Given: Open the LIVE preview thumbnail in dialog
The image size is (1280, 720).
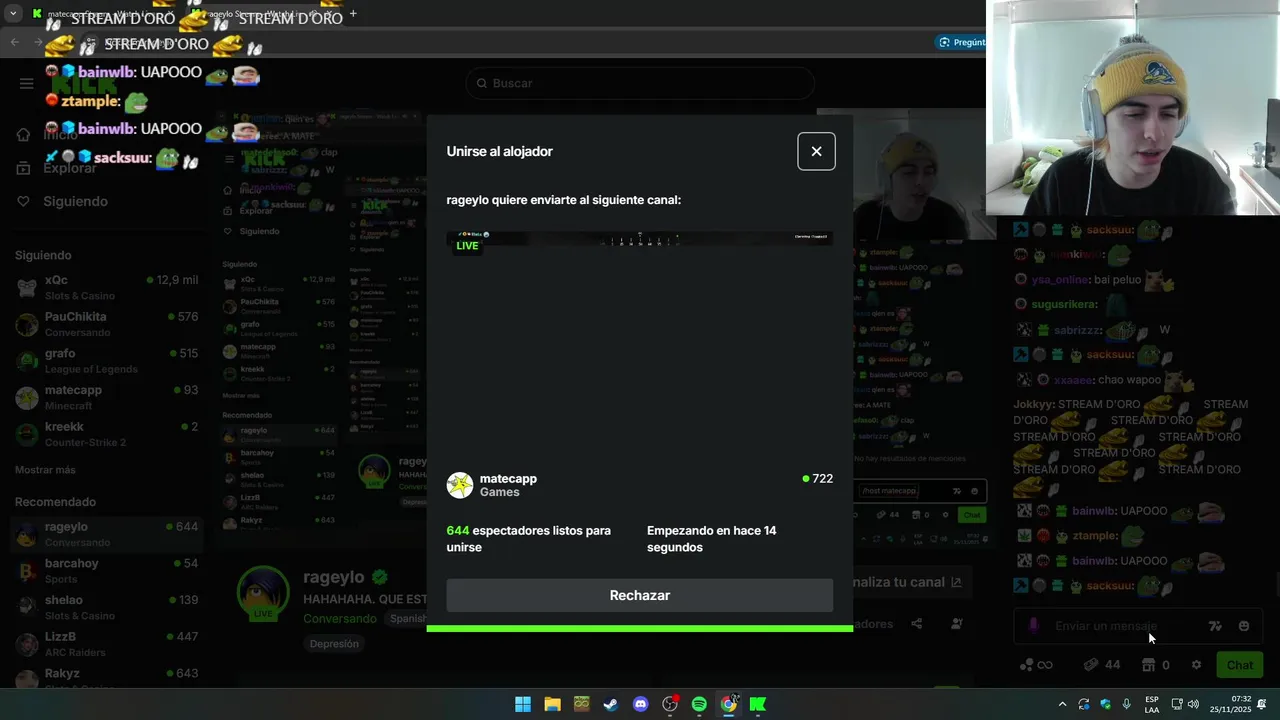Looking at the screenshot, I should tap(639, 340).
